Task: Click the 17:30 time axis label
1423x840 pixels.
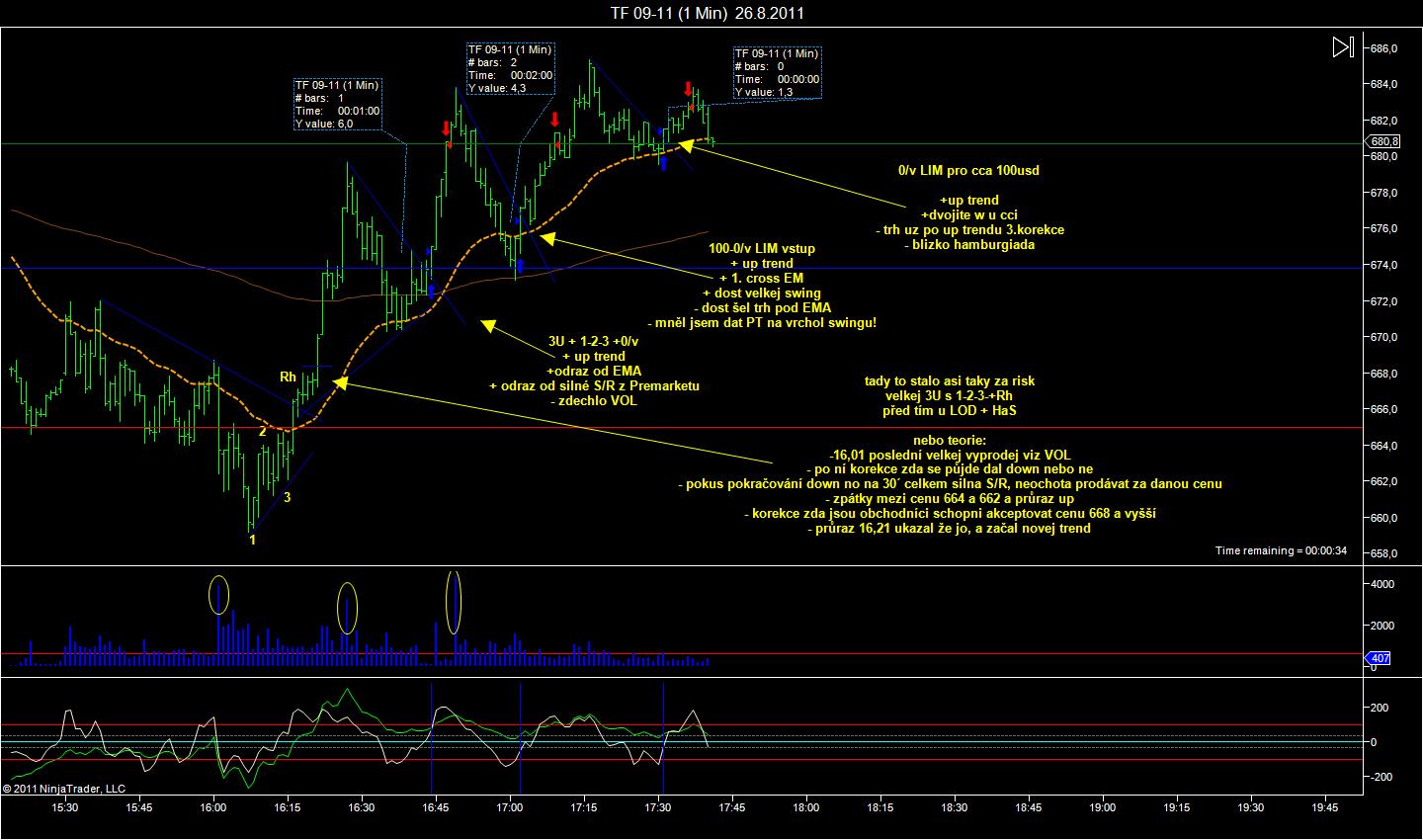Action: point(658,807)
